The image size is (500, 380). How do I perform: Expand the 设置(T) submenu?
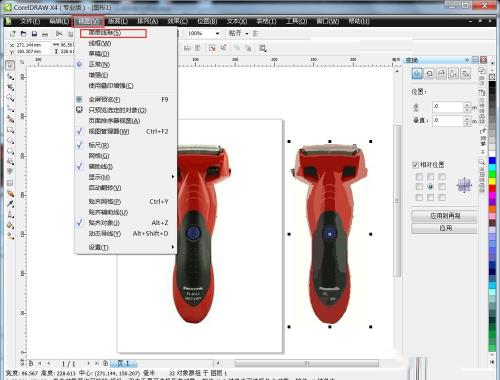[x=125, y=247]
